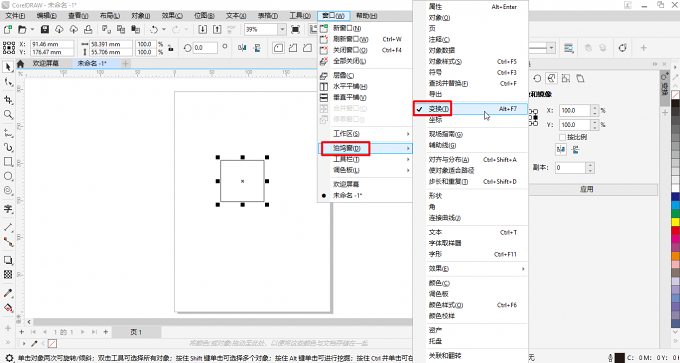Click the Print icon in toolbar
This screenshot has height=363, width=680.
pyautogui.click(x=88, y=29)
